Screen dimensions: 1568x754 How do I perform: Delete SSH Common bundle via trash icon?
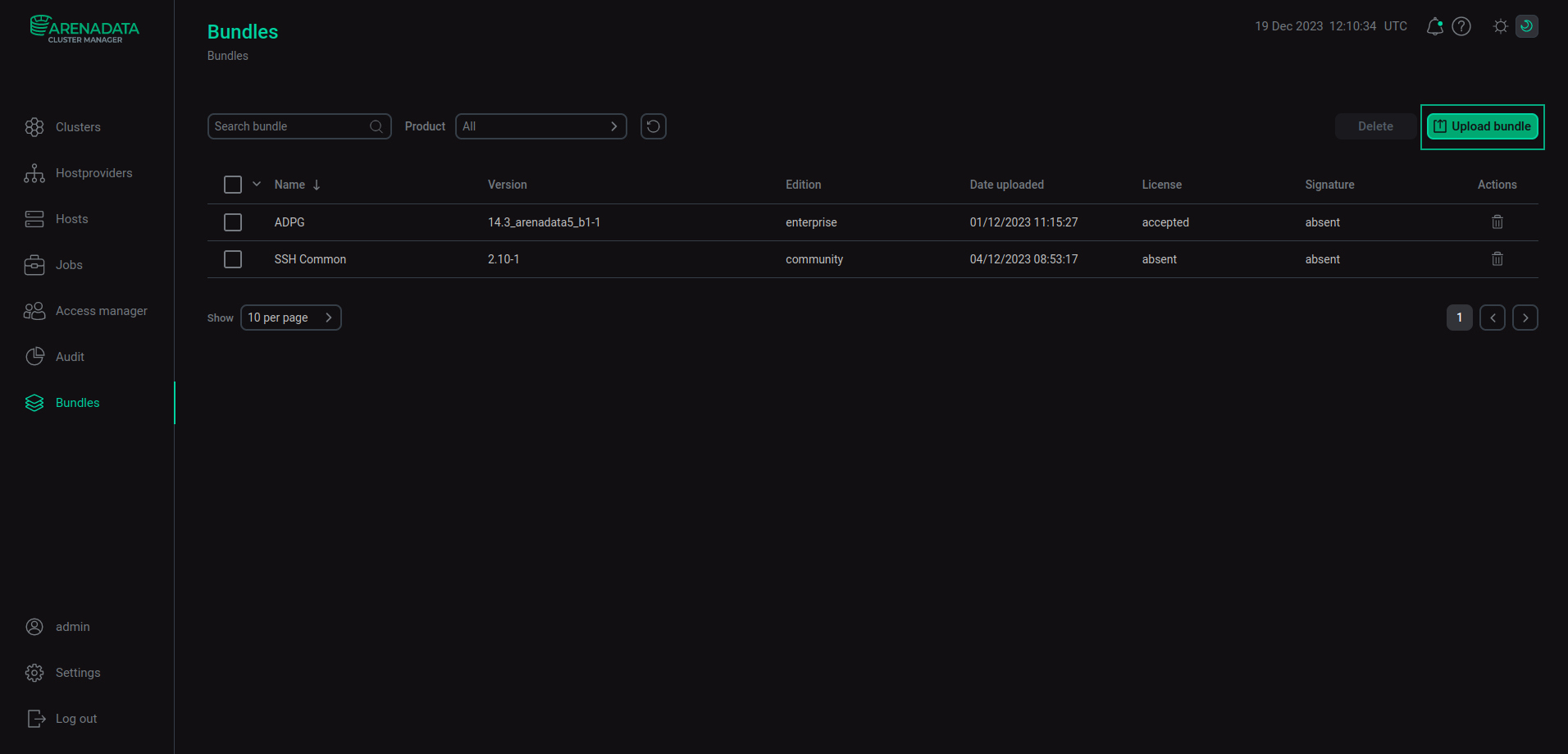(x=1497, y=259)
